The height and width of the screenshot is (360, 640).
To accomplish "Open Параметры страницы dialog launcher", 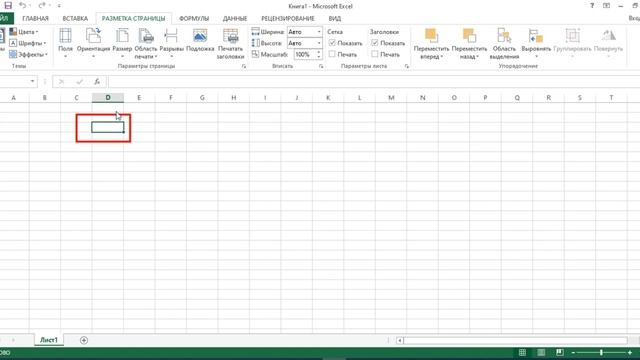I will 244,66.
